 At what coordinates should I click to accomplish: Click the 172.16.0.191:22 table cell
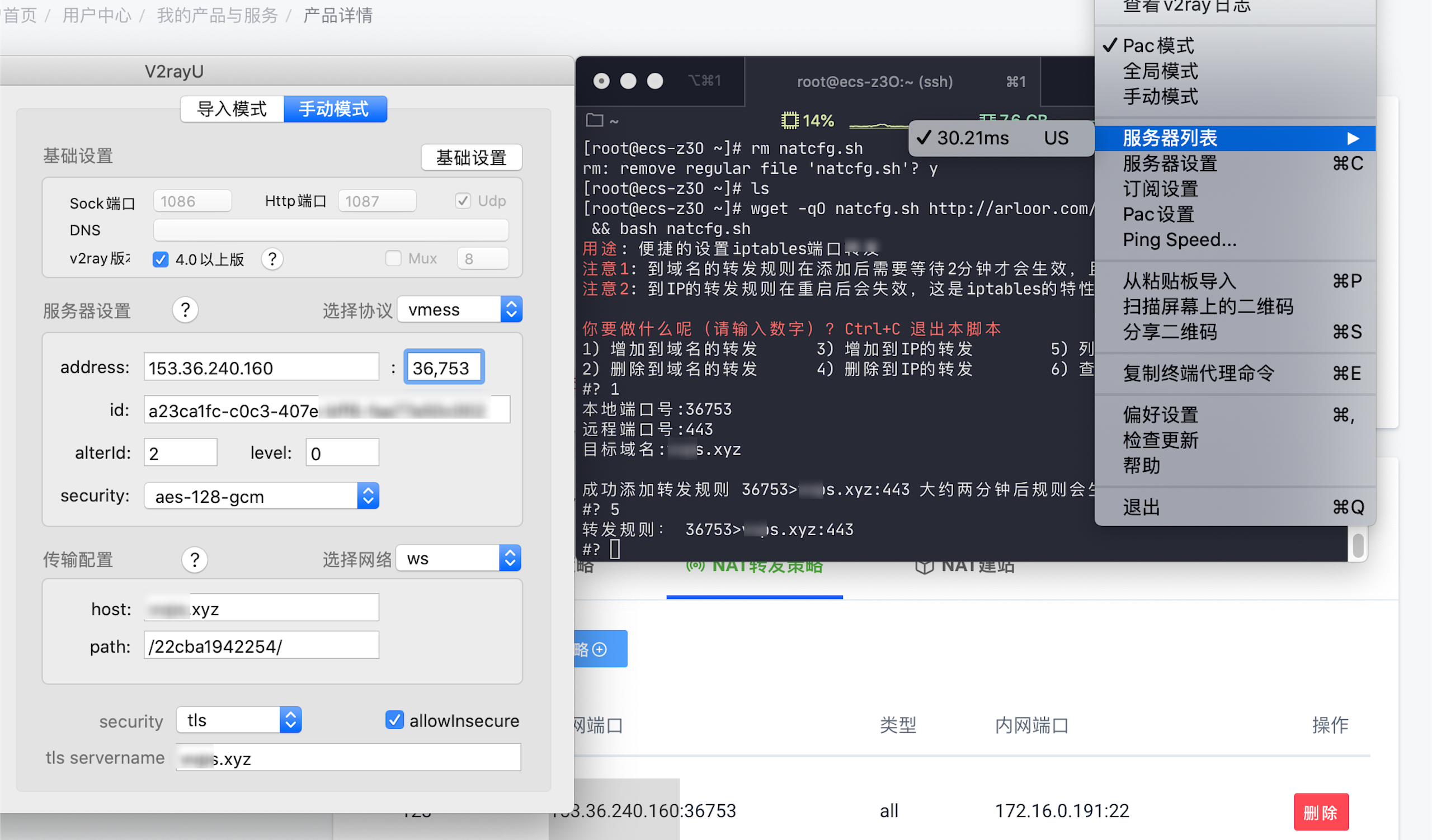(x=1062, y=810)
